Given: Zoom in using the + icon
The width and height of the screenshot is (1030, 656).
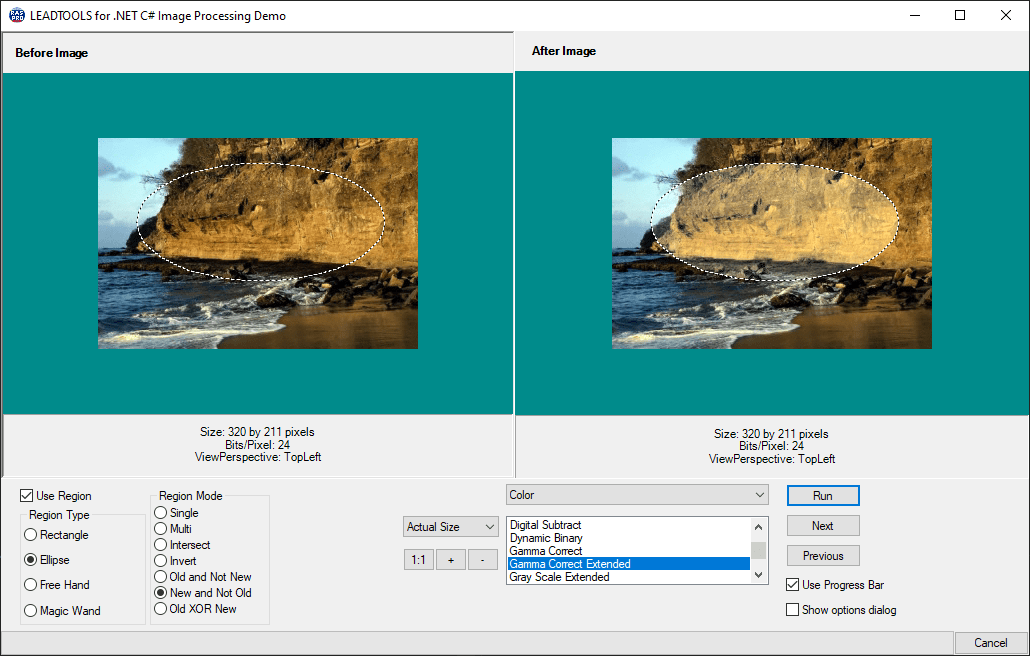Looking at the screenshot, I should pyautogui.click(x=450, y=559).
